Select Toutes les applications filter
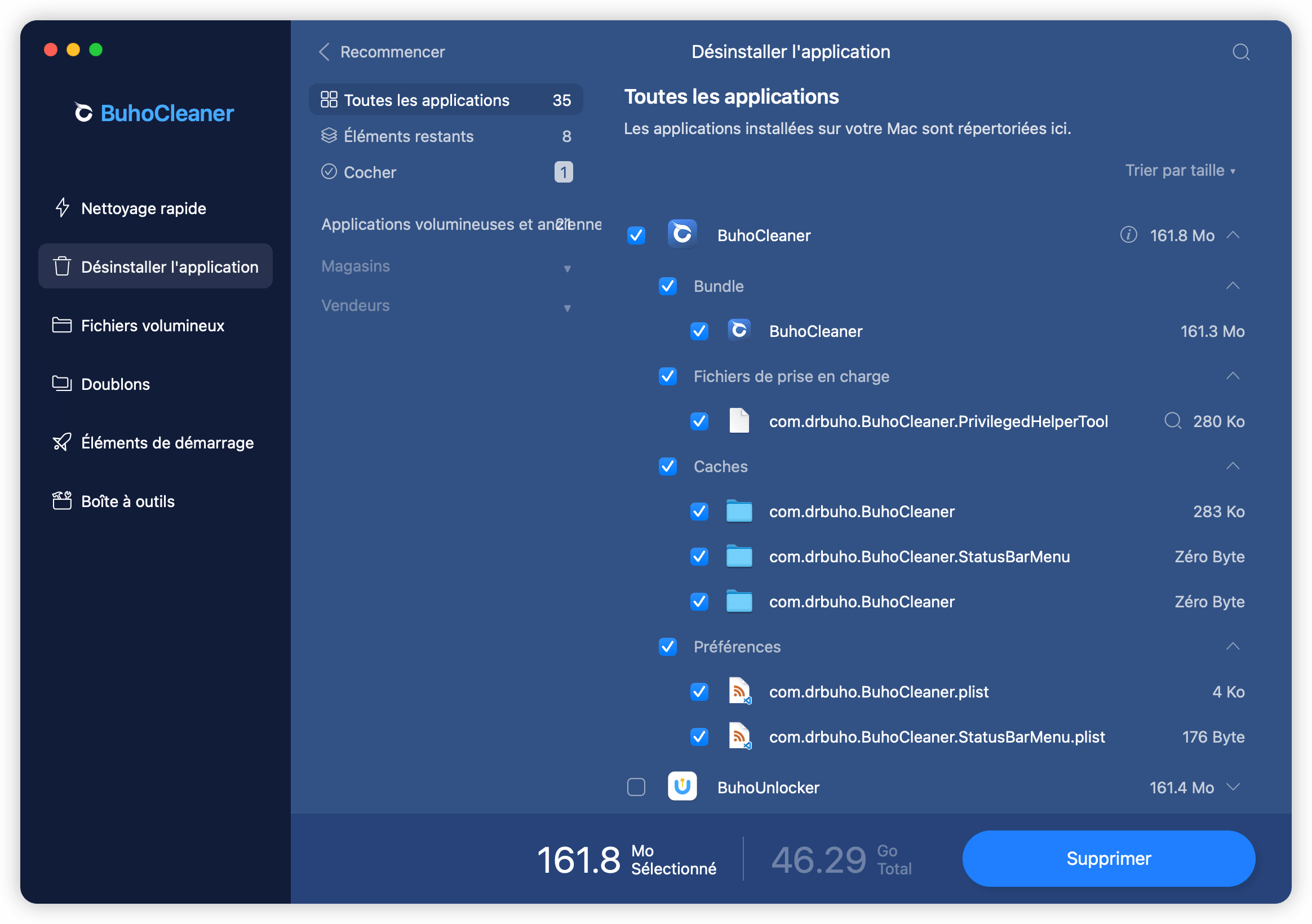 click(x=446, y=99)
